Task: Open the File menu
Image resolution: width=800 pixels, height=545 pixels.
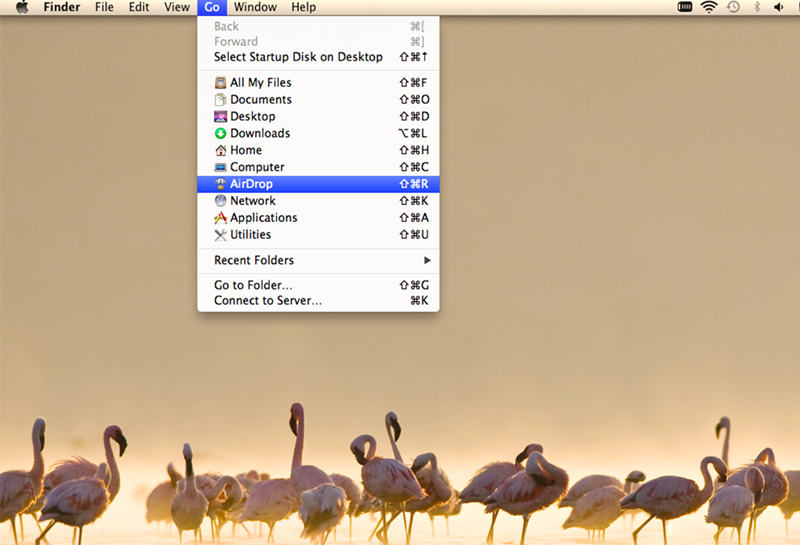Action: coord(104,7)
